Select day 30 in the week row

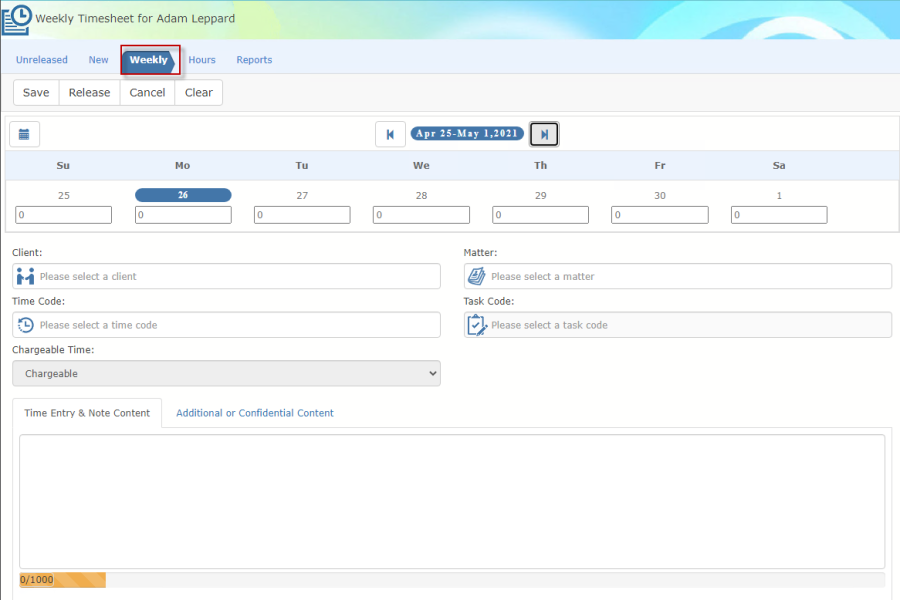[660, 196]
